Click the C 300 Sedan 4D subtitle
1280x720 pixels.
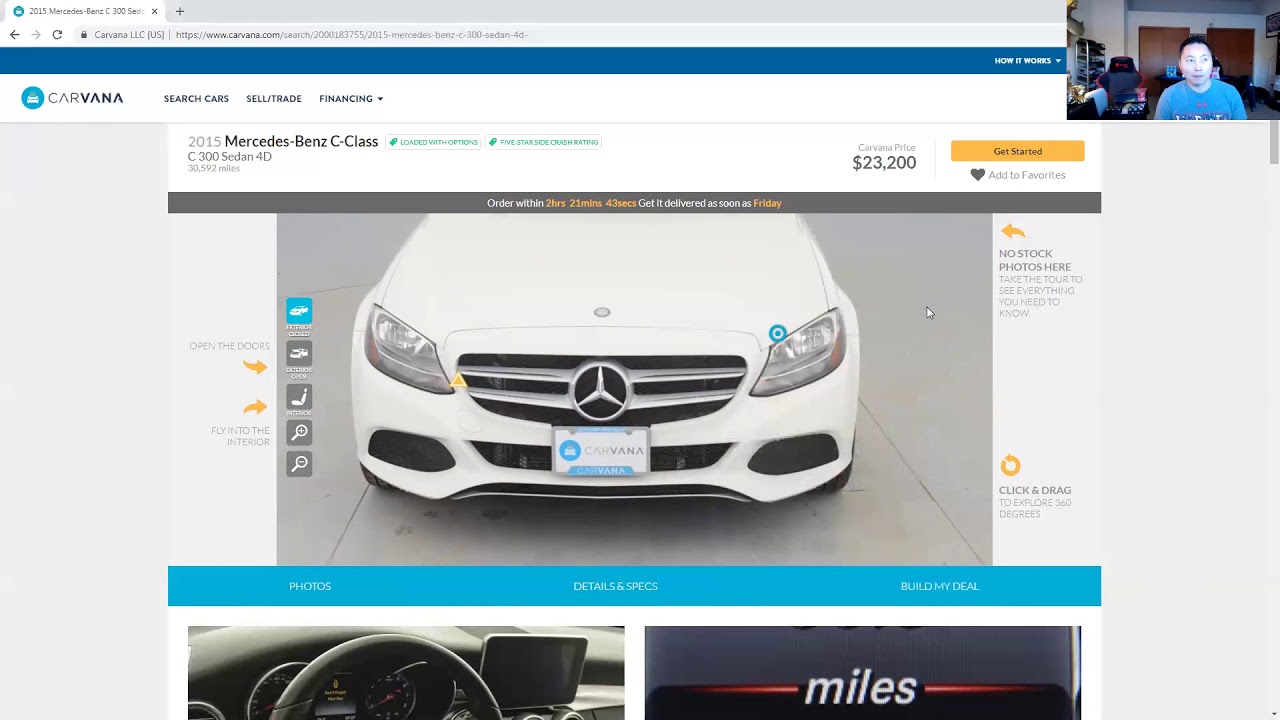point(230,157)
